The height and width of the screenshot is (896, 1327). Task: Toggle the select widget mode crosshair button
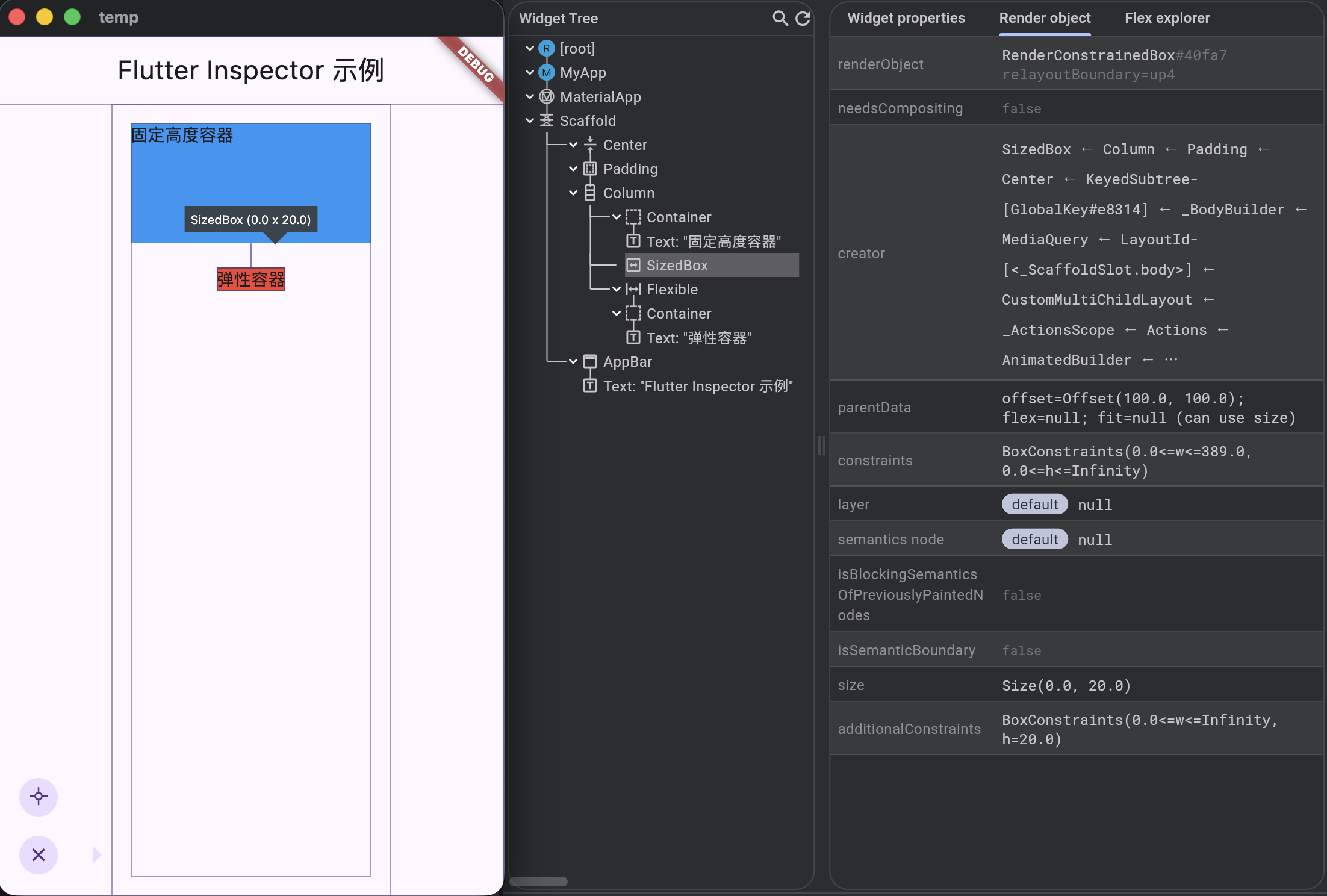(x=39, y=797)
